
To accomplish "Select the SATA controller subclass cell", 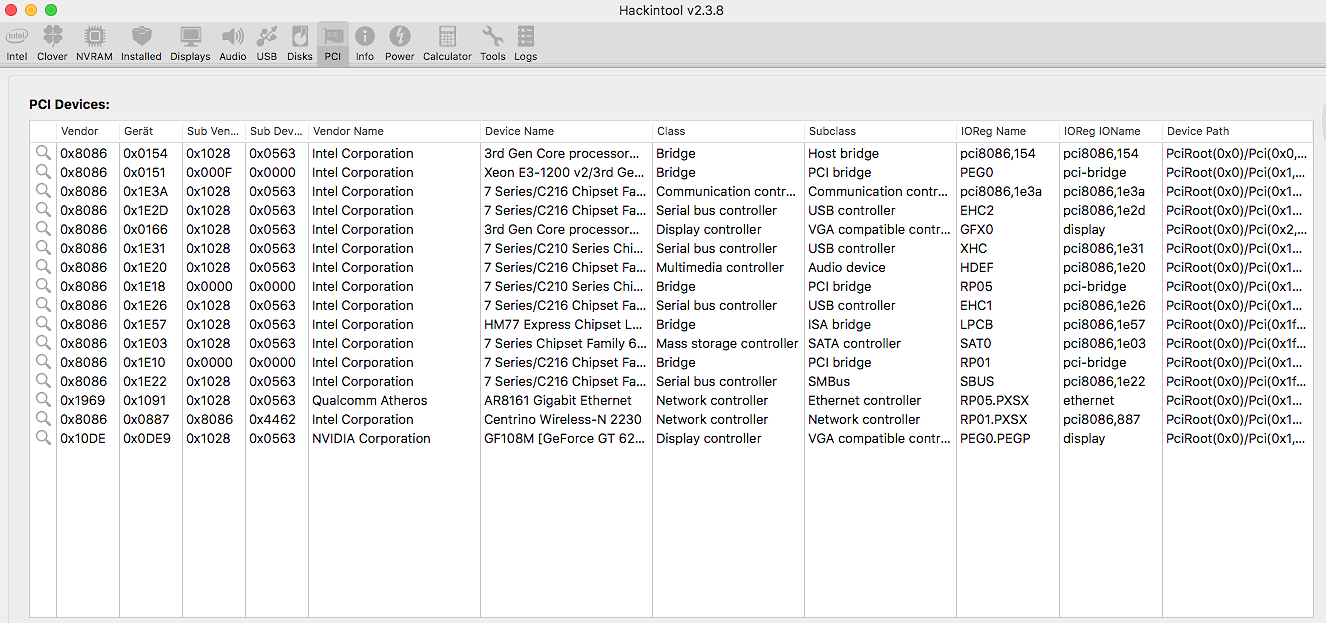I will point(855,343).
